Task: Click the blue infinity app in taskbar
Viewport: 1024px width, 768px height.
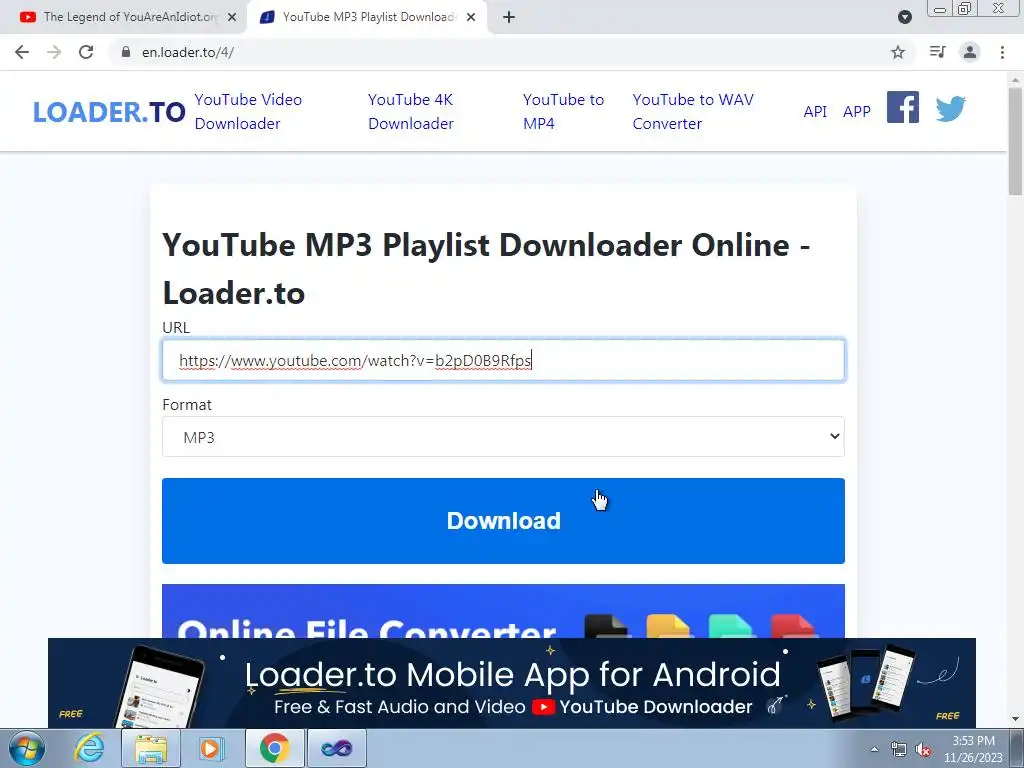Action: point(336,748)
